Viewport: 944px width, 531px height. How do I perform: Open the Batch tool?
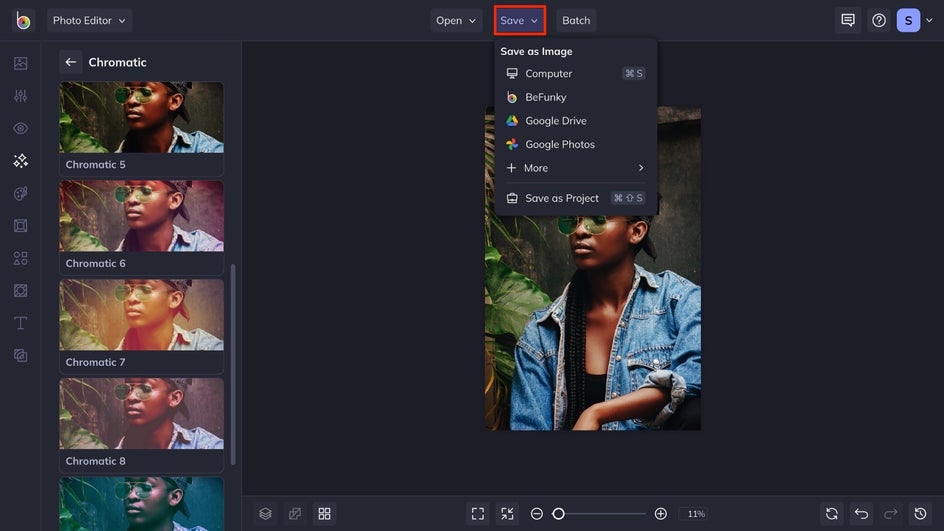coord(576,20)
